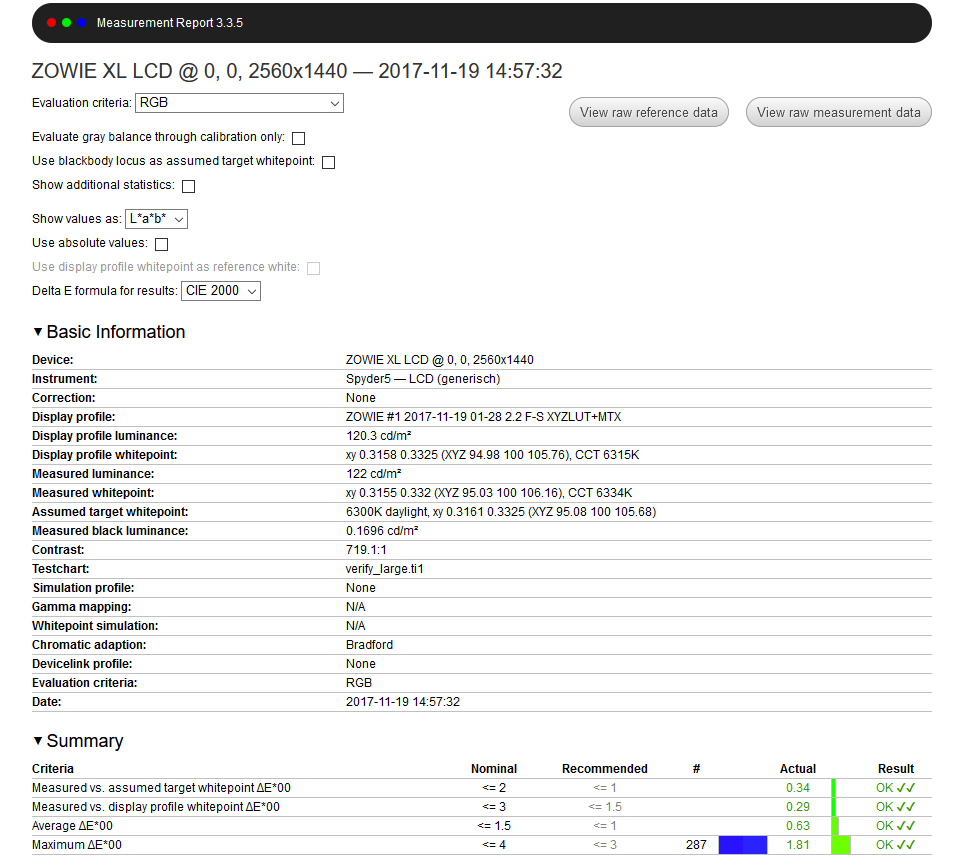Viewport: 973px width, 867px height.
Task: Open the Show values as L*a*b* dropdown
Action: click(x=156, y=219)
